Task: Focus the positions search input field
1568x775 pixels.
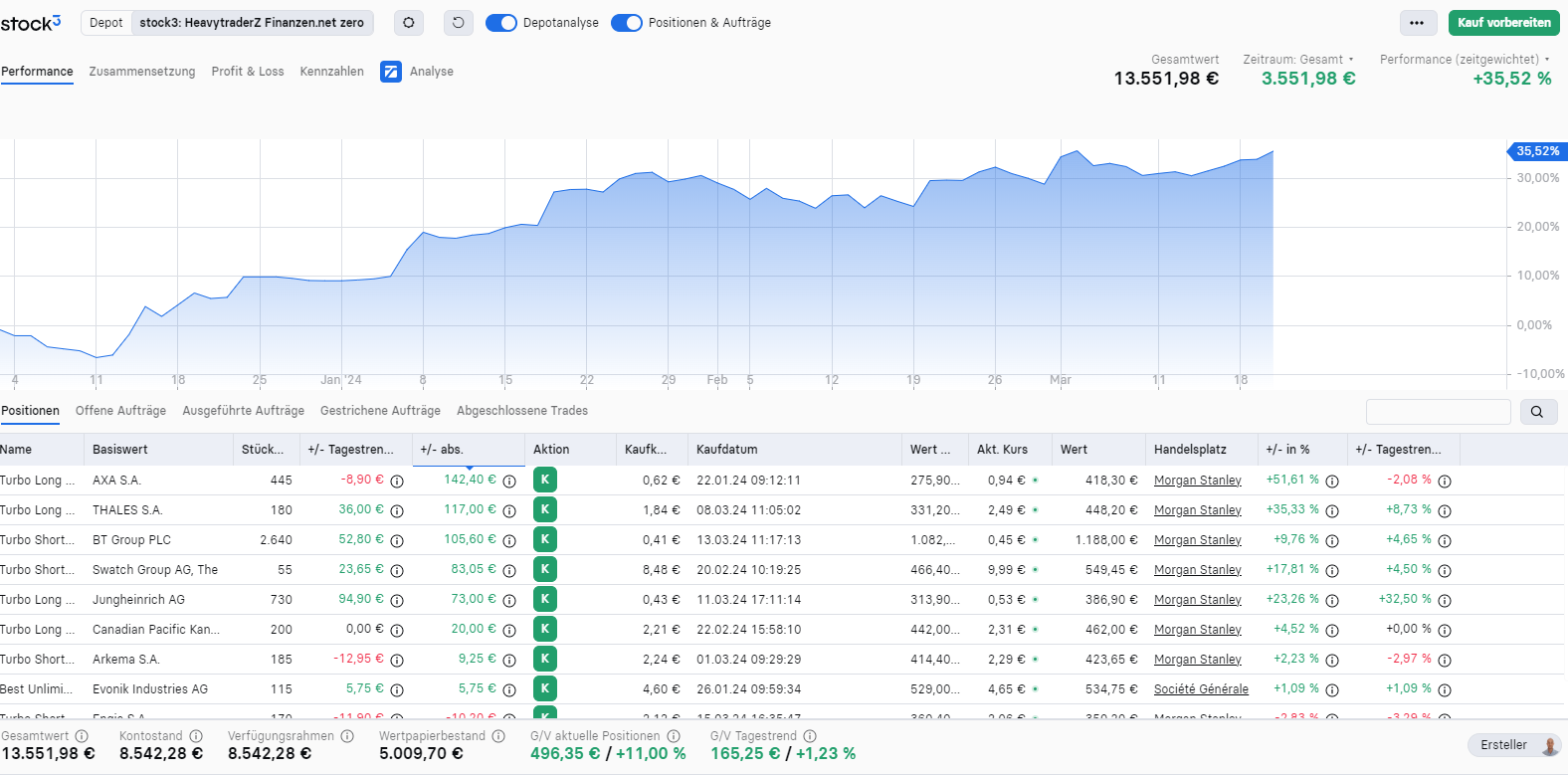Action: (x=1438, y=411)
